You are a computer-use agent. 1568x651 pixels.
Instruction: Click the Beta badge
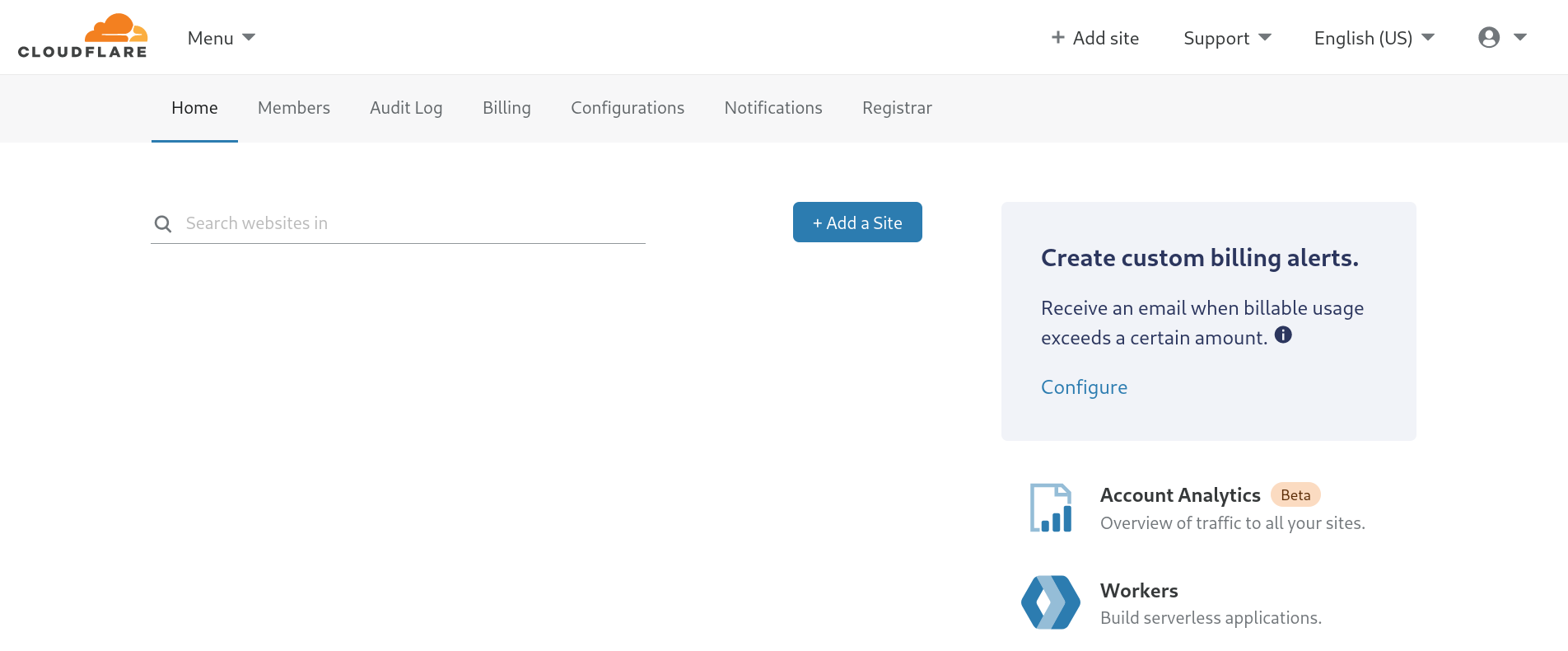tap(1295, 495)
